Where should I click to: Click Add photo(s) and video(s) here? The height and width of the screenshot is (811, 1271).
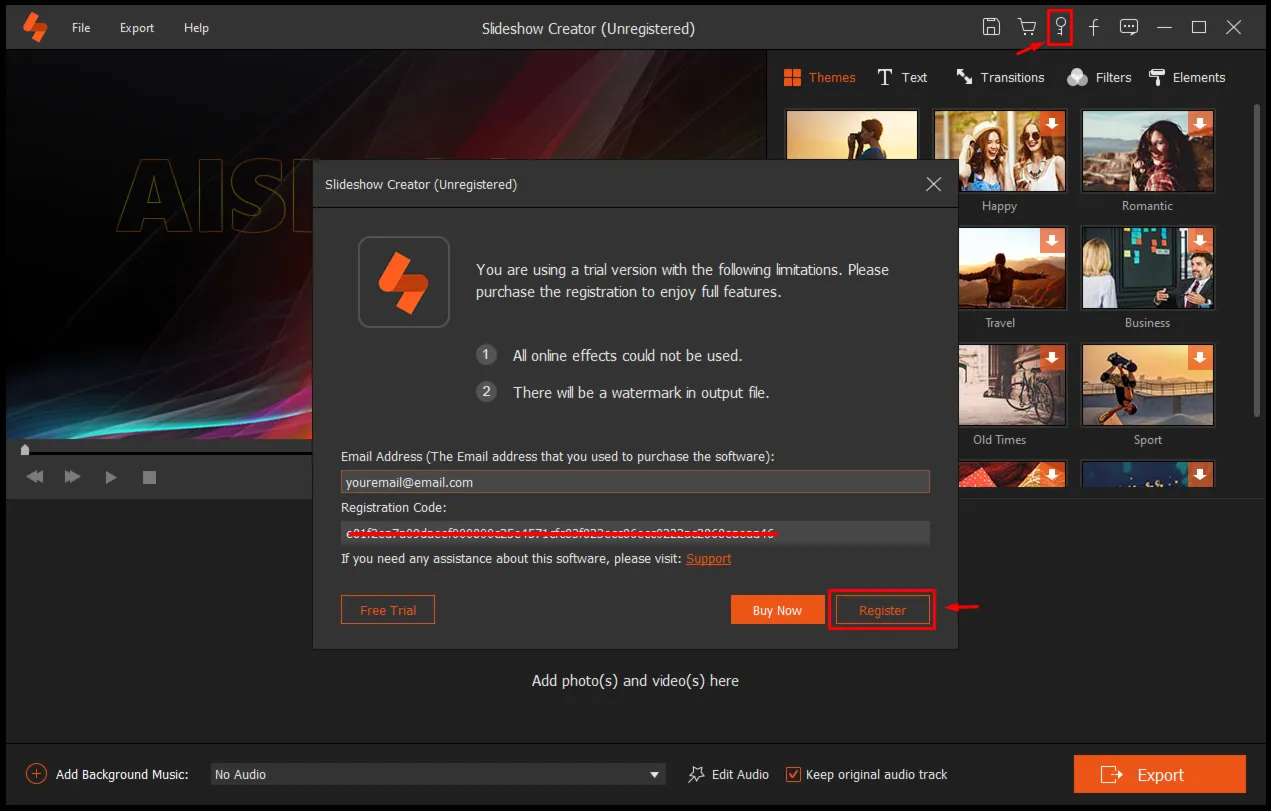(x=635, y=681)
